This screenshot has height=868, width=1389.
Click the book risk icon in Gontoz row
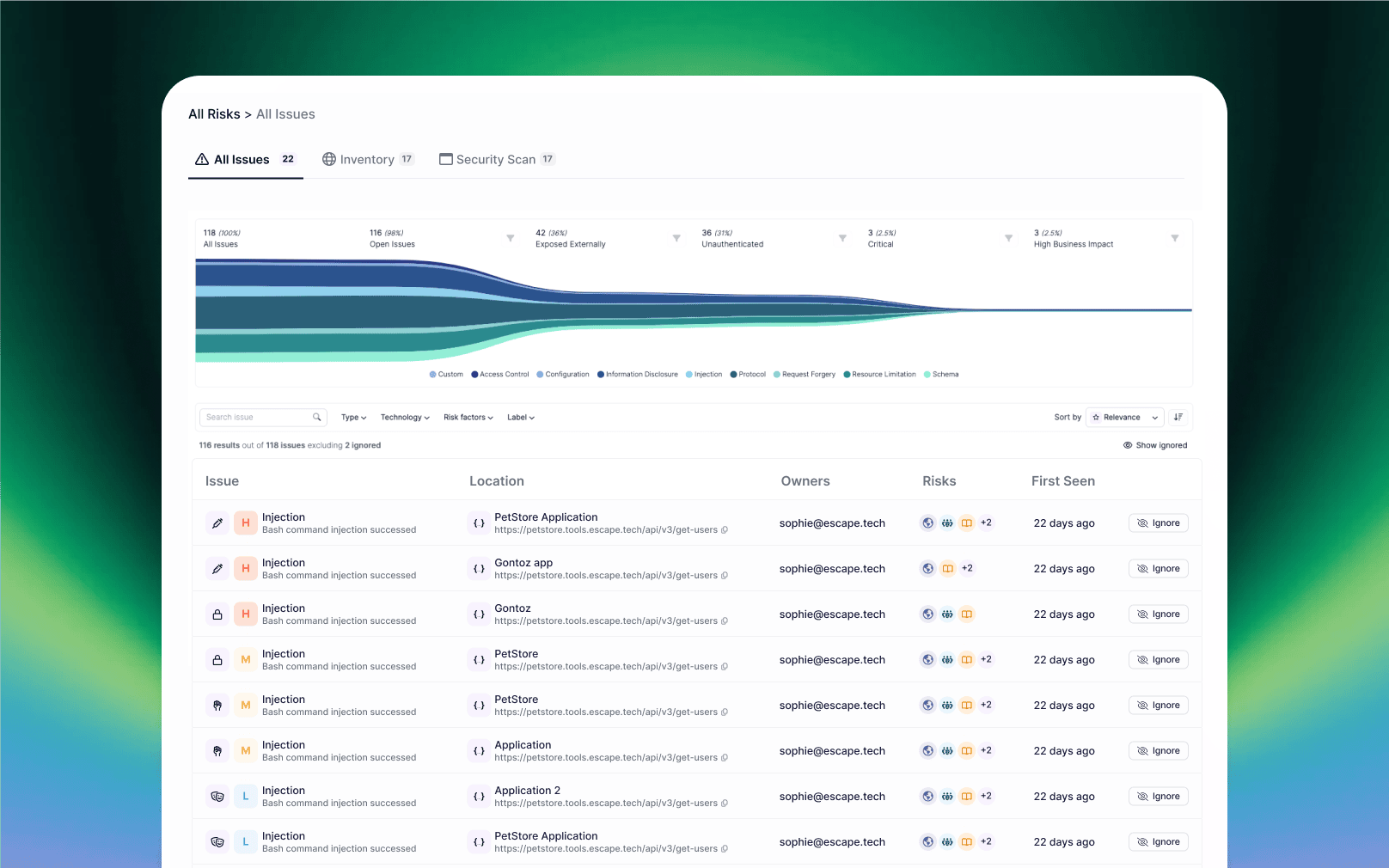(x=967, y=614)
